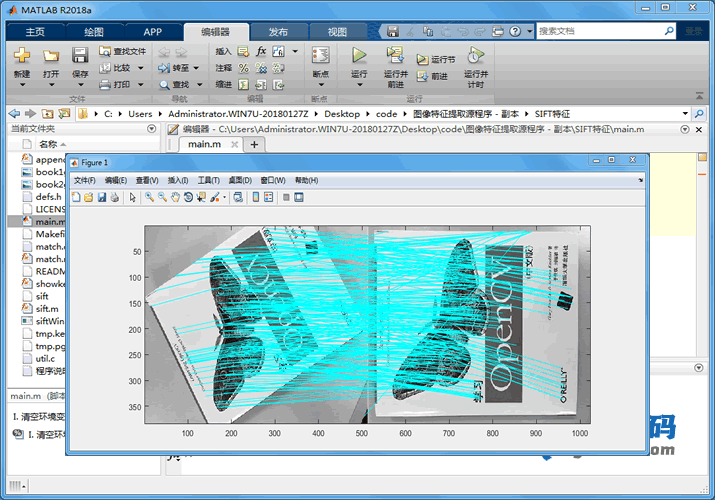This screenshot has height=500, width=715.
Task: Click Zoom Out tool in Figure 1 toolbar
Action: pos(162,197)
